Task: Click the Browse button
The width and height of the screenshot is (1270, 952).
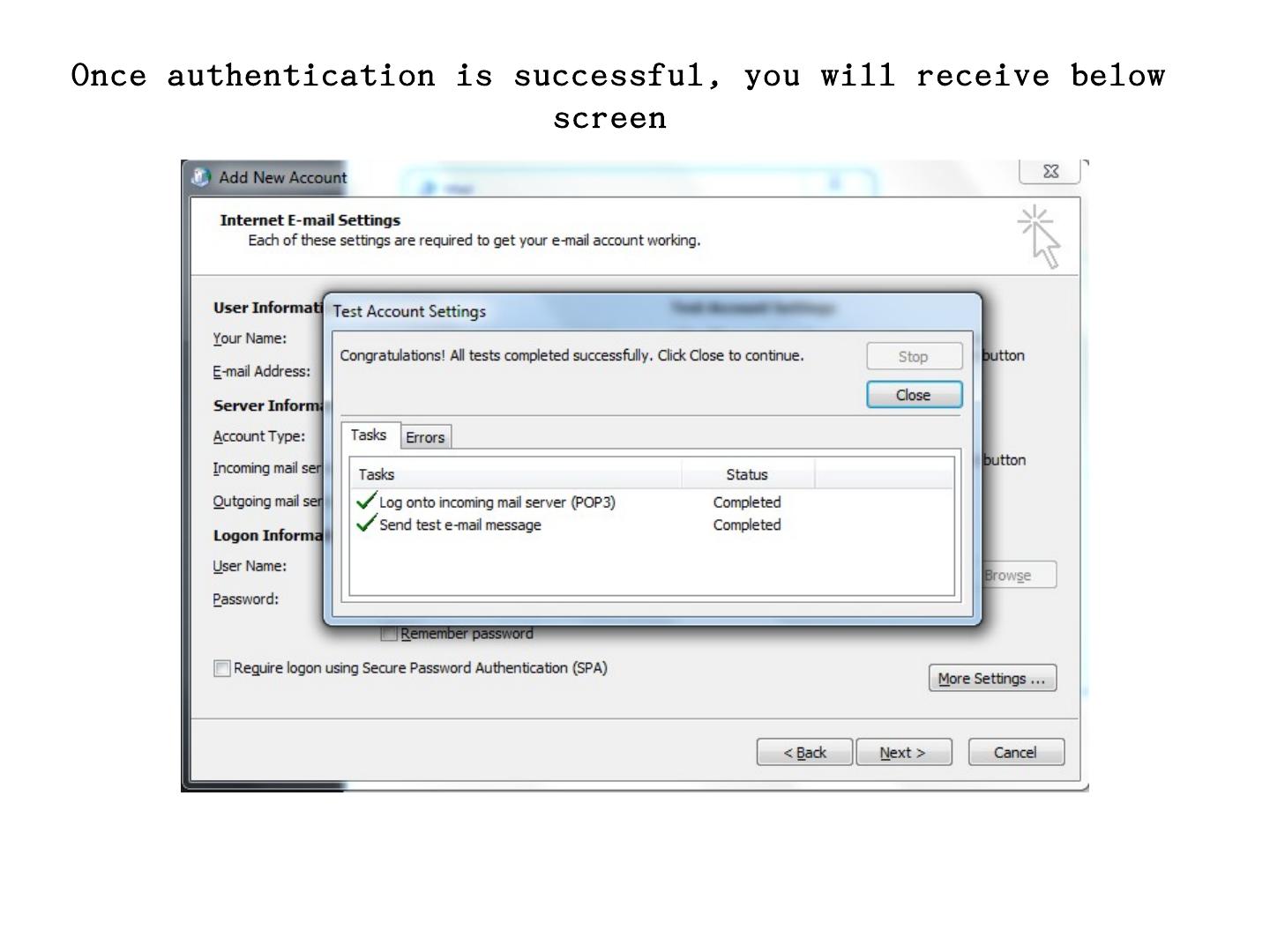Action: [x=1018, y=575]
